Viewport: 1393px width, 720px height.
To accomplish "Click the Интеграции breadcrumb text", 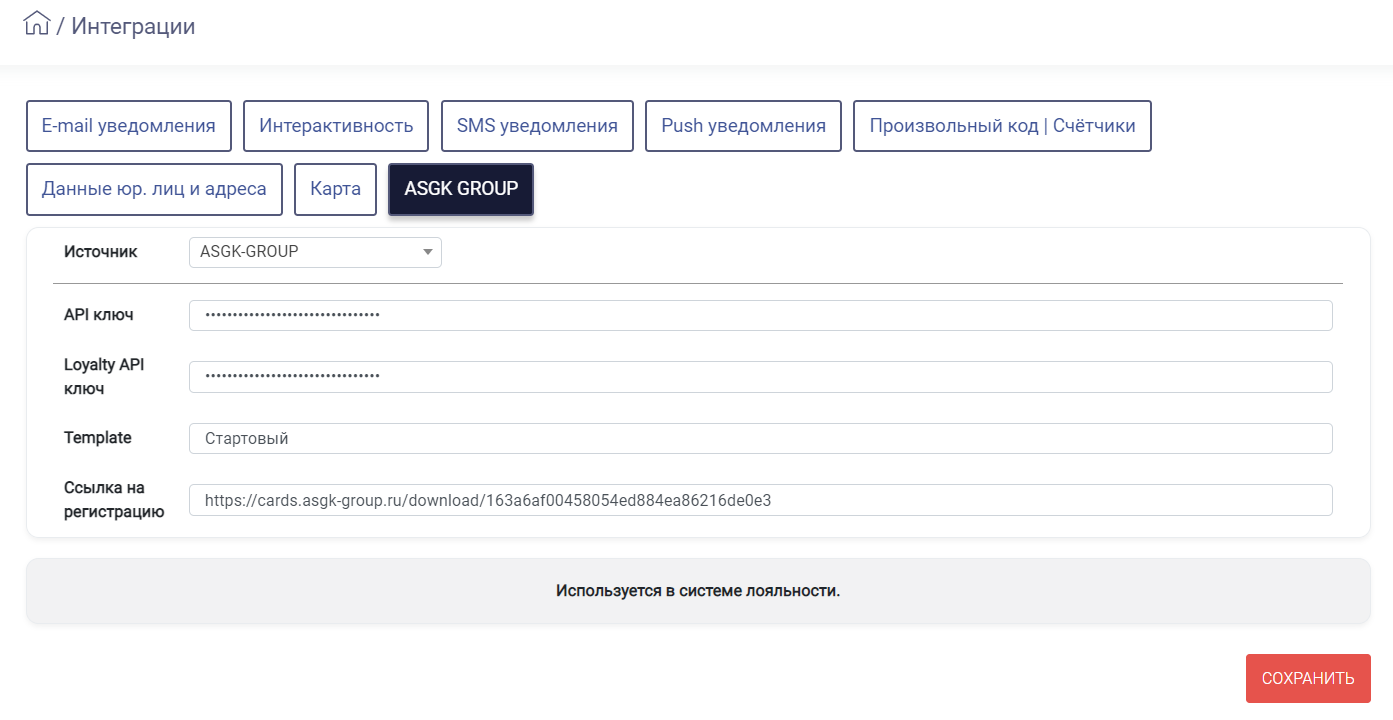I will [x=133, y=26].
